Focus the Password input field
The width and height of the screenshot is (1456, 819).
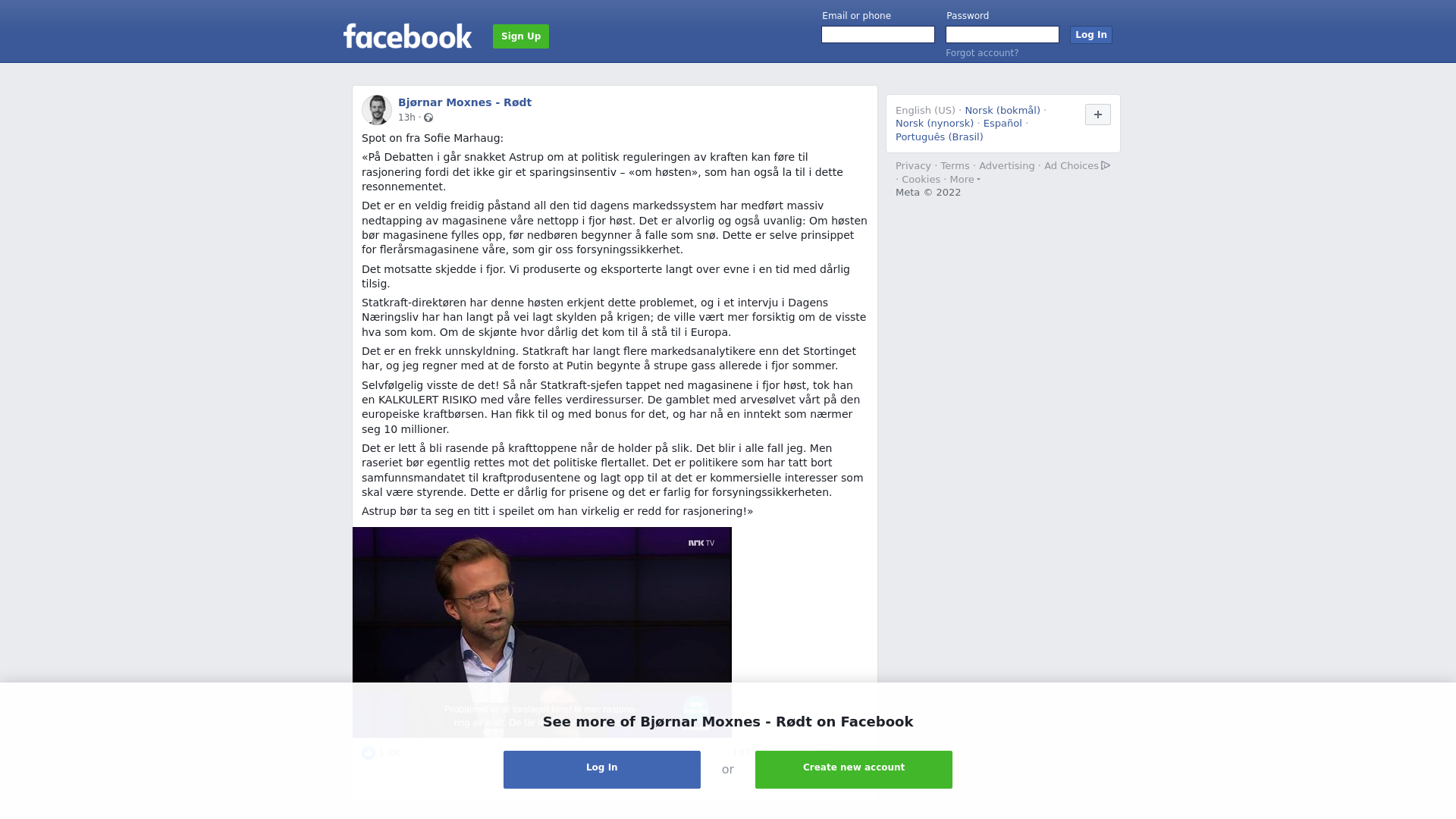(x=1003, y=35)
